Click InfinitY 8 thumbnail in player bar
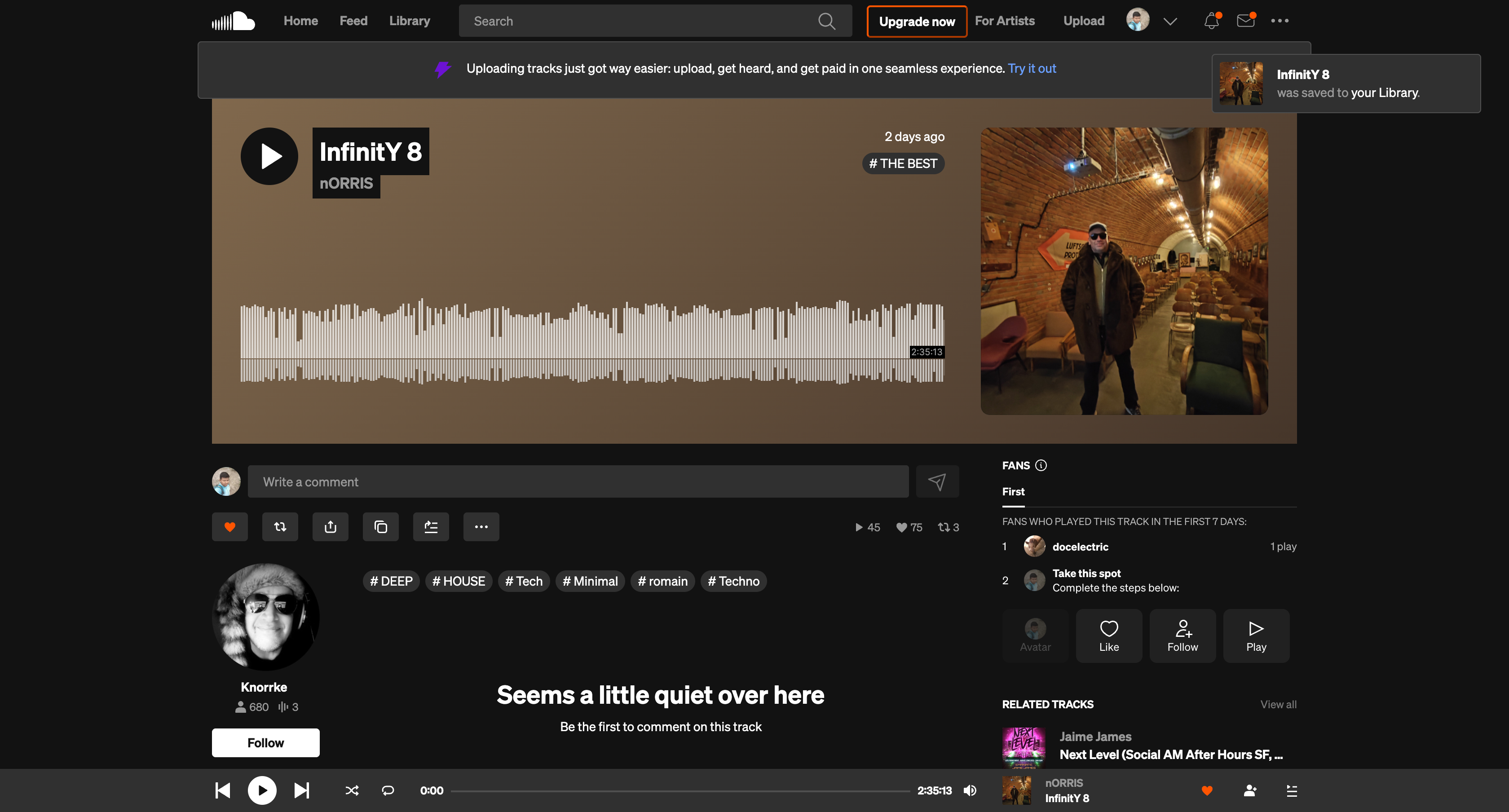This screenshot has width=1509, height=812. [1016, 790]
